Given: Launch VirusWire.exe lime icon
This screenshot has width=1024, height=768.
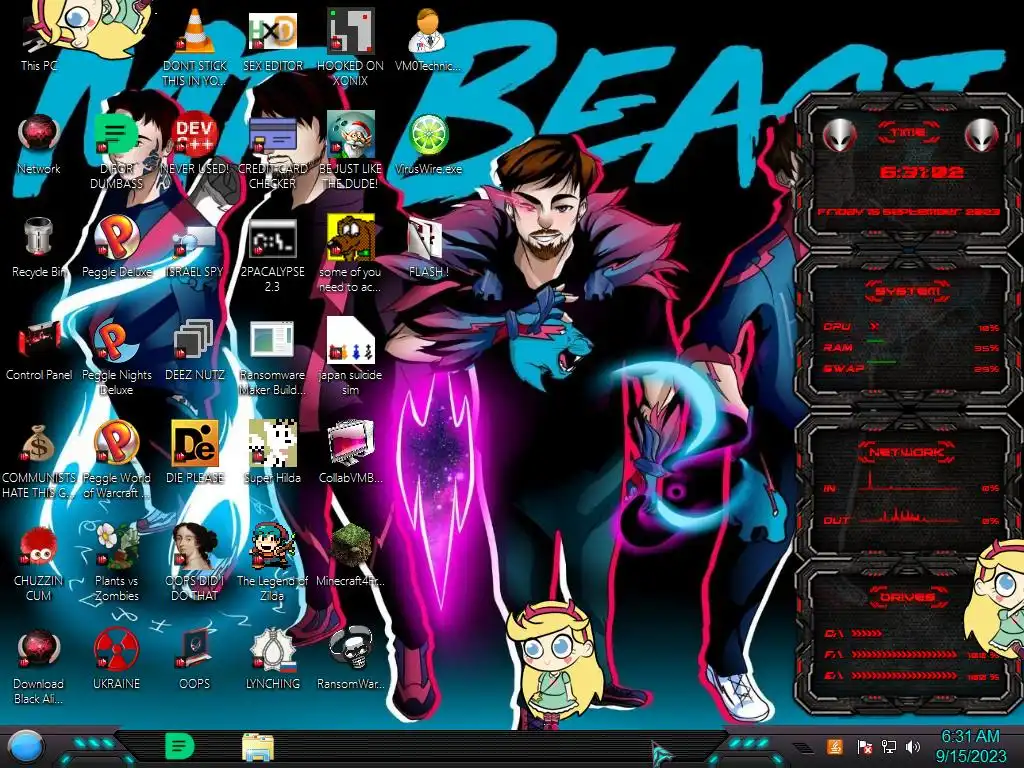Looking at the screenshot, I should pyautogui.click(x=428, y=144).
